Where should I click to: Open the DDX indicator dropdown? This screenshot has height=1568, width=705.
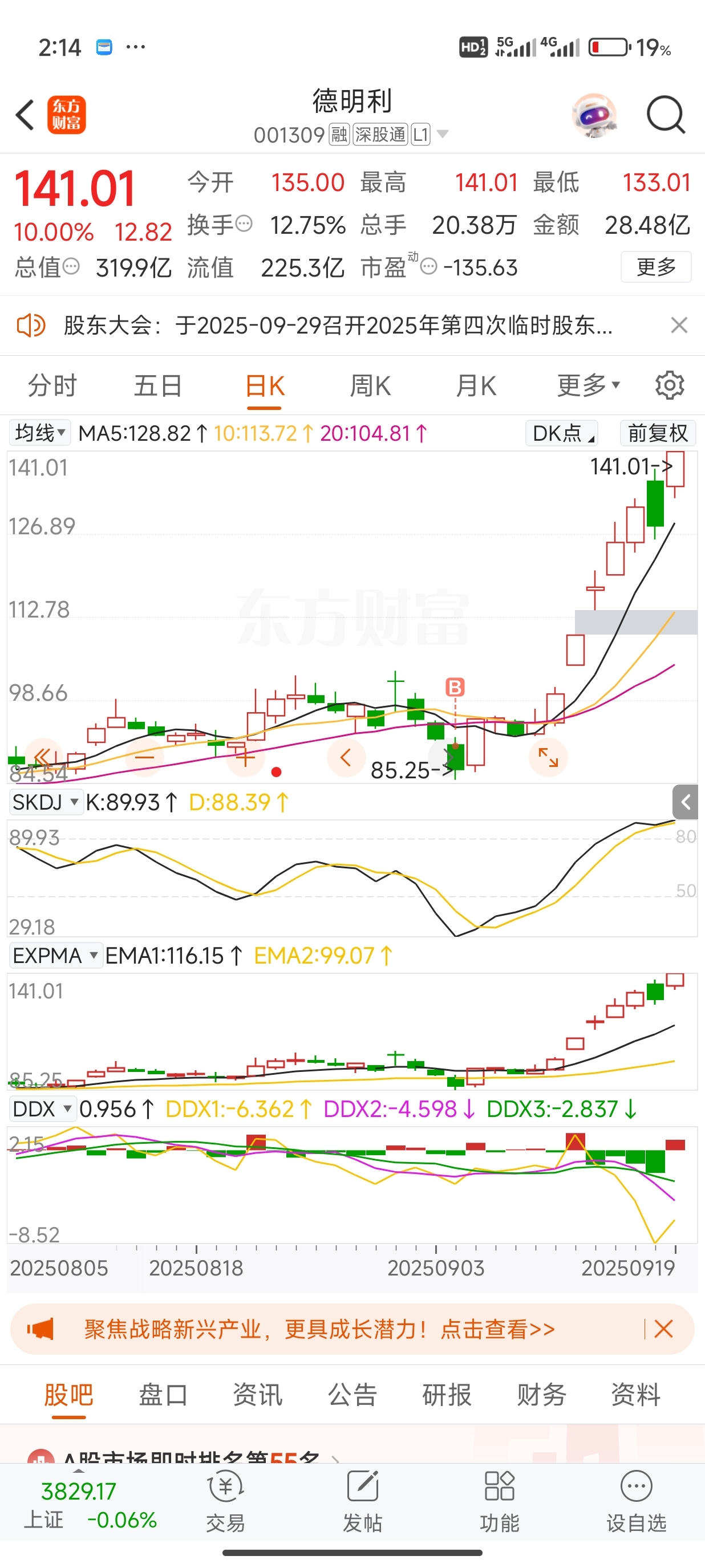(x=43, y=1108)
